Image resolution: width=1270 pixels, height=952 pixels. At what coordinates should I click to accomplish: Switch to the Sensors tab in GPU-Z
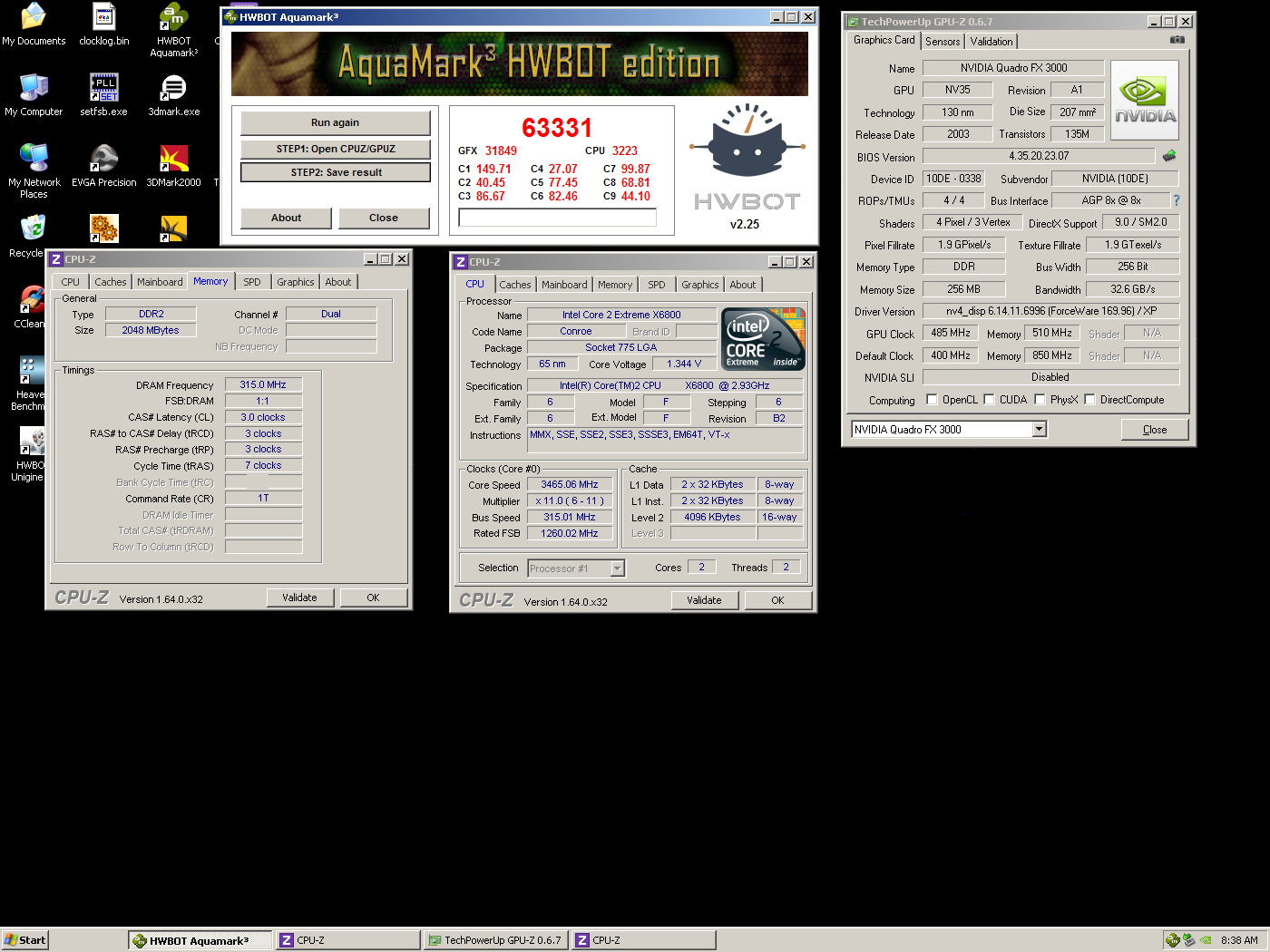coord(943,42)
